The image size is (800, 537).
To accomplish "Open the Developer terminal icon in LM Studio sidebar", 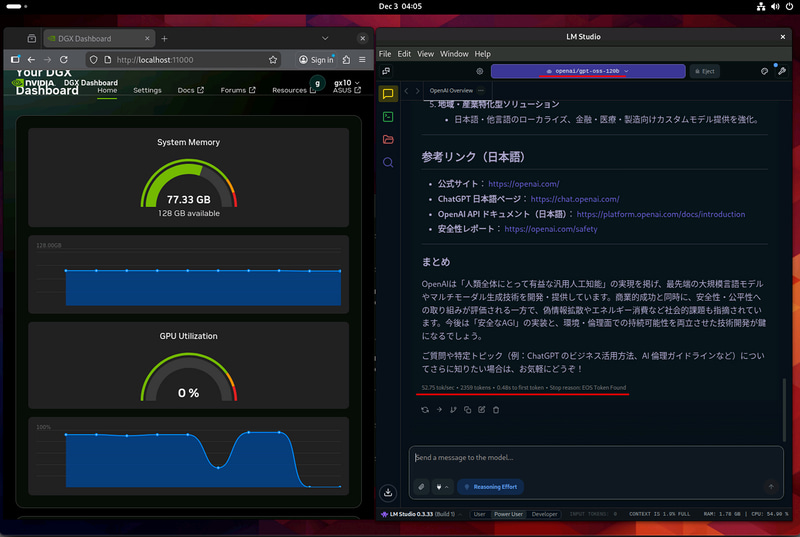I will click(388, 117).
